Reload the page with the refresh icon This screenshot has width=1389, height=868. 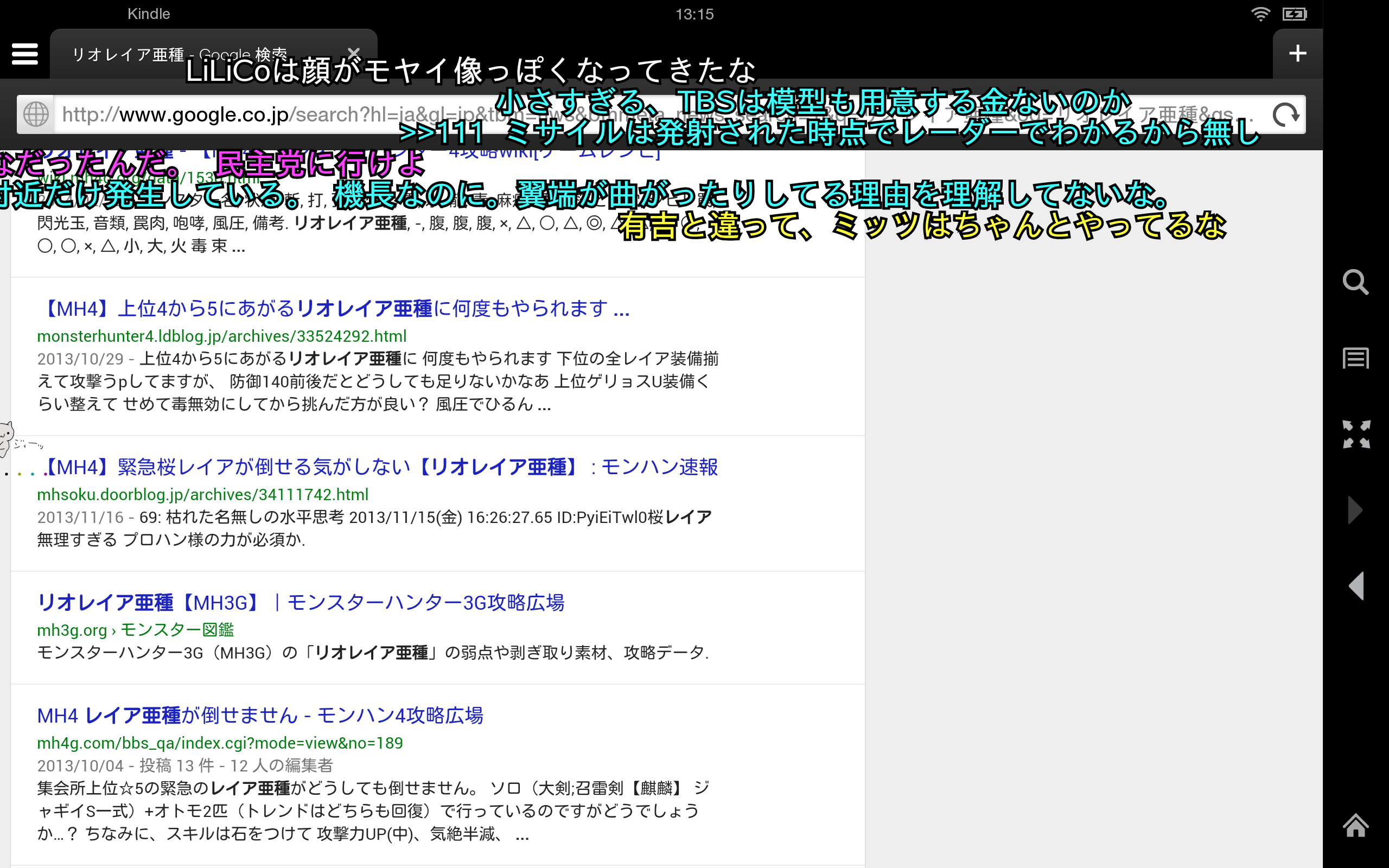[x=1286, y=114]
